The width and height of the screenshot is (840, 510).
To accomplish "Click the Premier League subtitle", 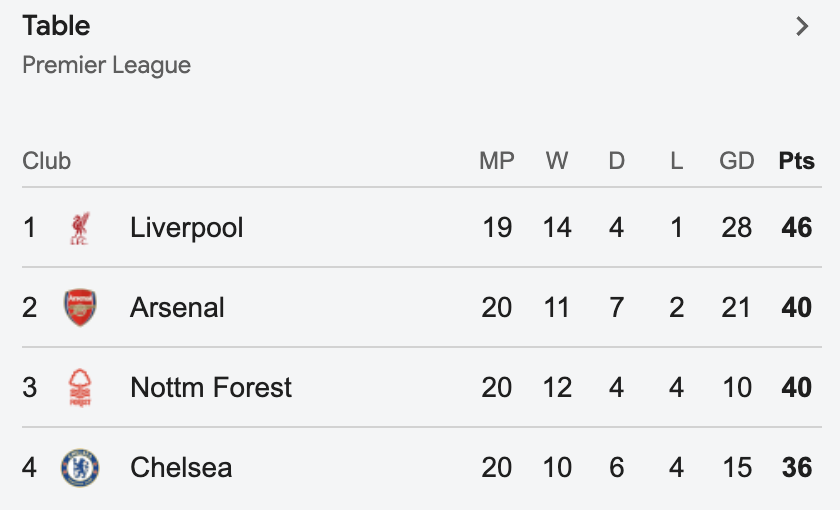I will (x=107, y=65).
